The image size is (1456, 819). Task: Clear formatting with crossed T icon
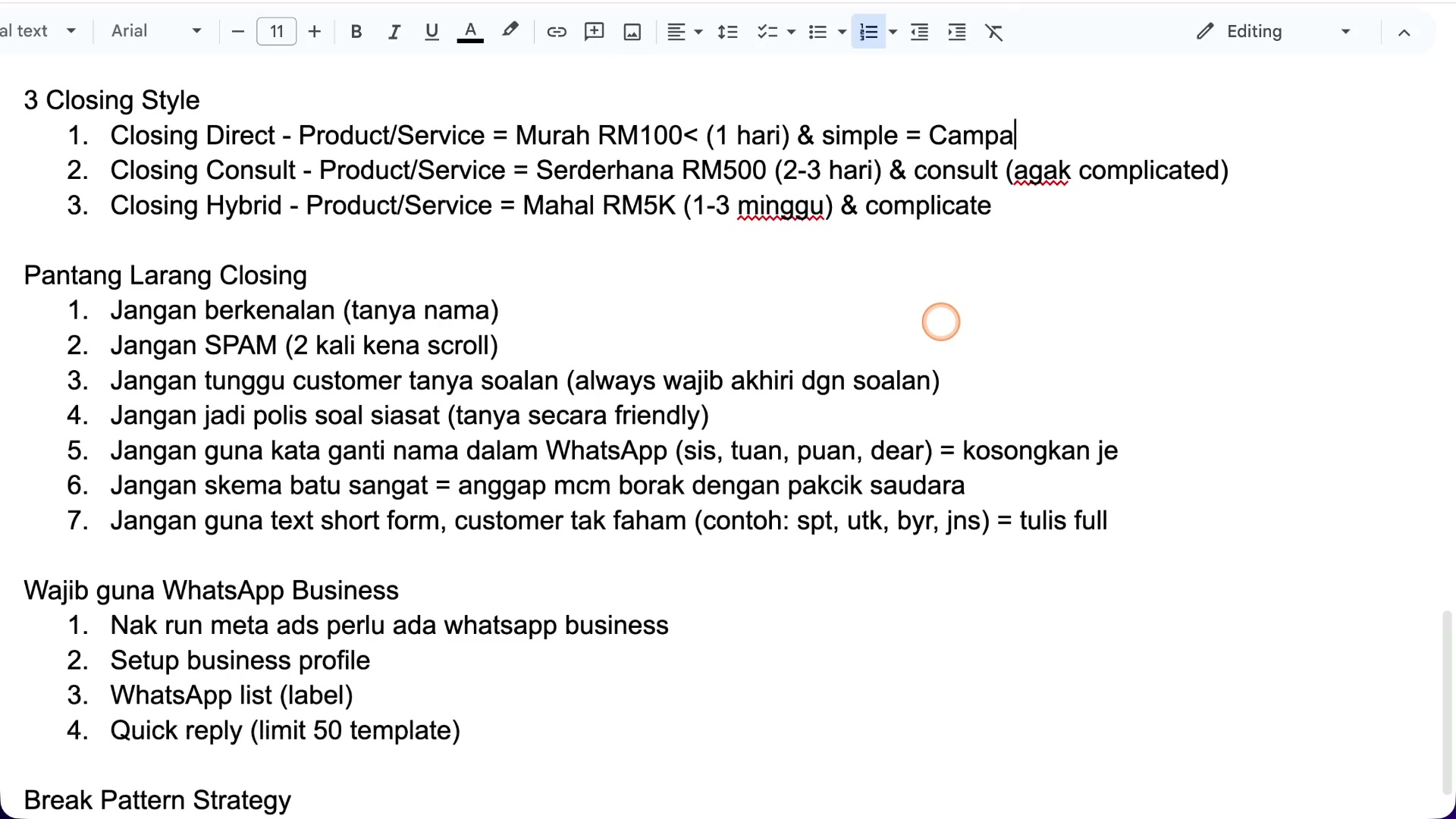(994, 32)
